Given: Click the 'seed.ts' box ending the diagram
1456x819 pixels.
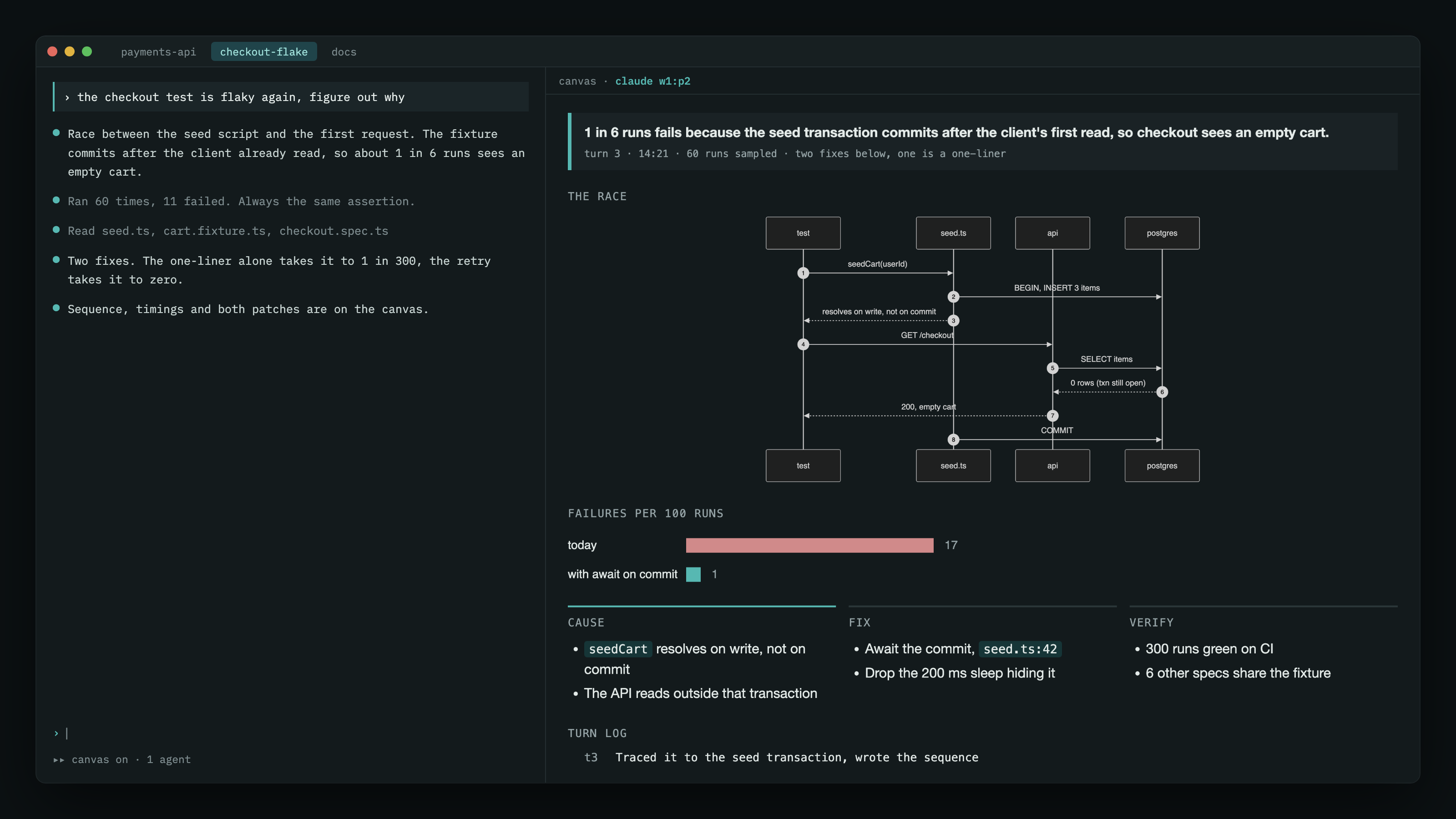Looking at the screenshot, I should [954, 466].
